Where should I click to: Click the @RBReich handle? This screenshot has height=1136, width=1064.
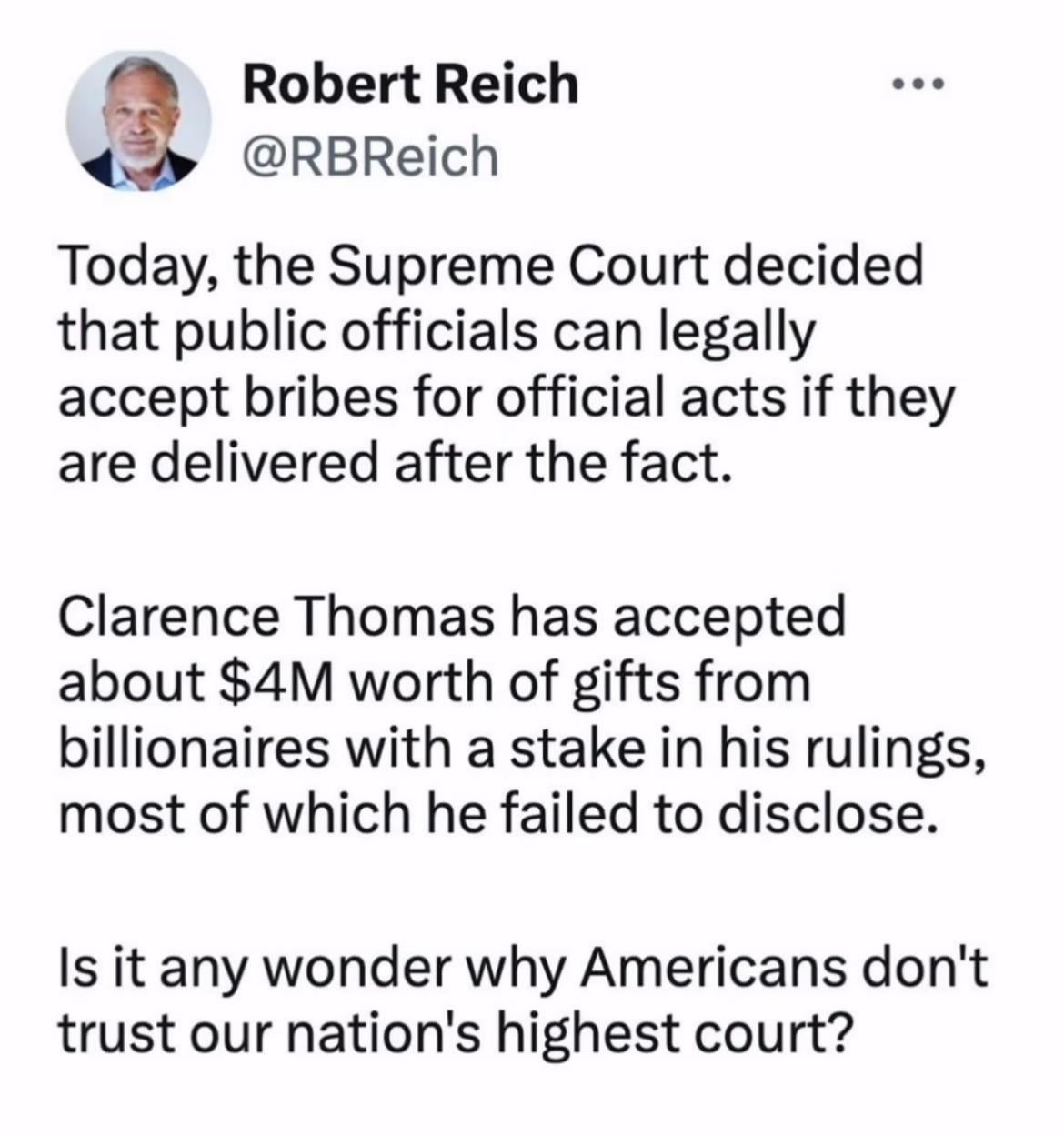click(x=370, y=156)
